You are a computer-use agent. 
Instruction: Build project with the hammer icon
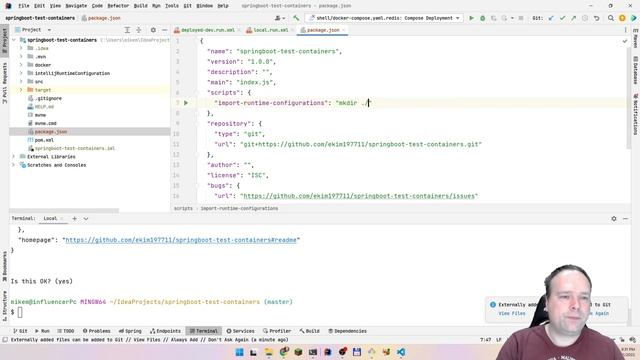[296, 18]
